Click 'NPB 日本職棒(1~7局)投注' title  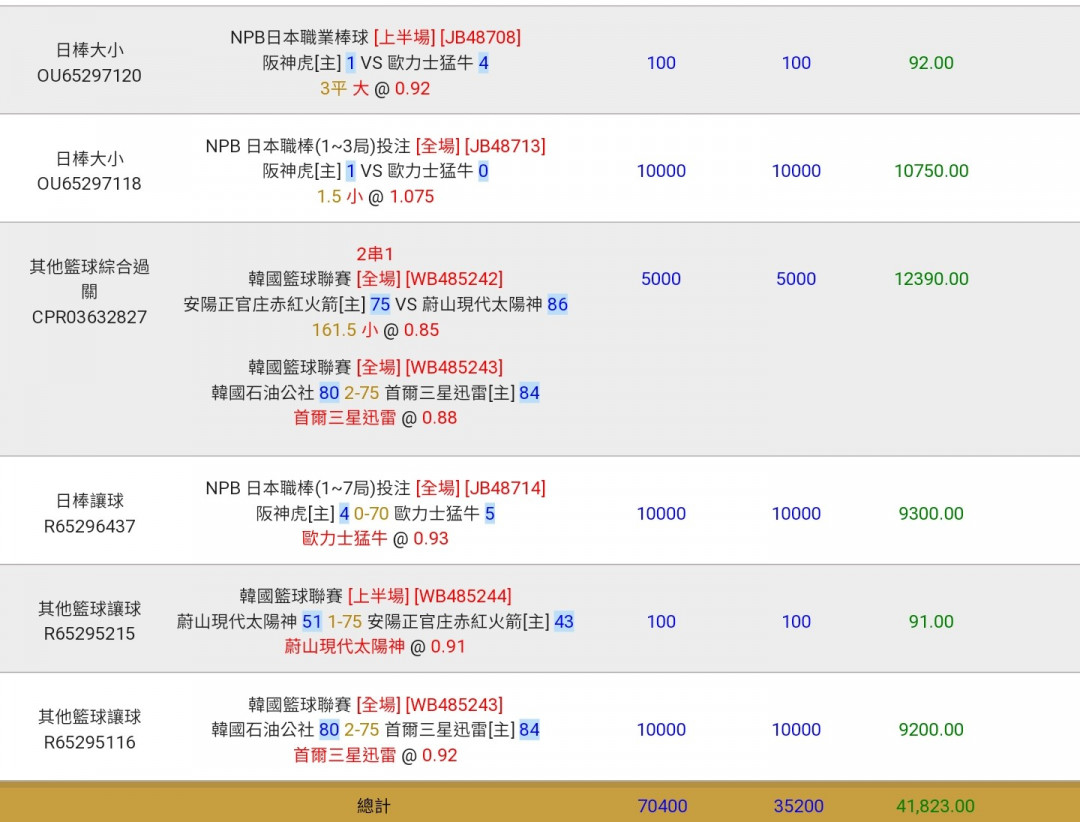[x=308, y=489]
